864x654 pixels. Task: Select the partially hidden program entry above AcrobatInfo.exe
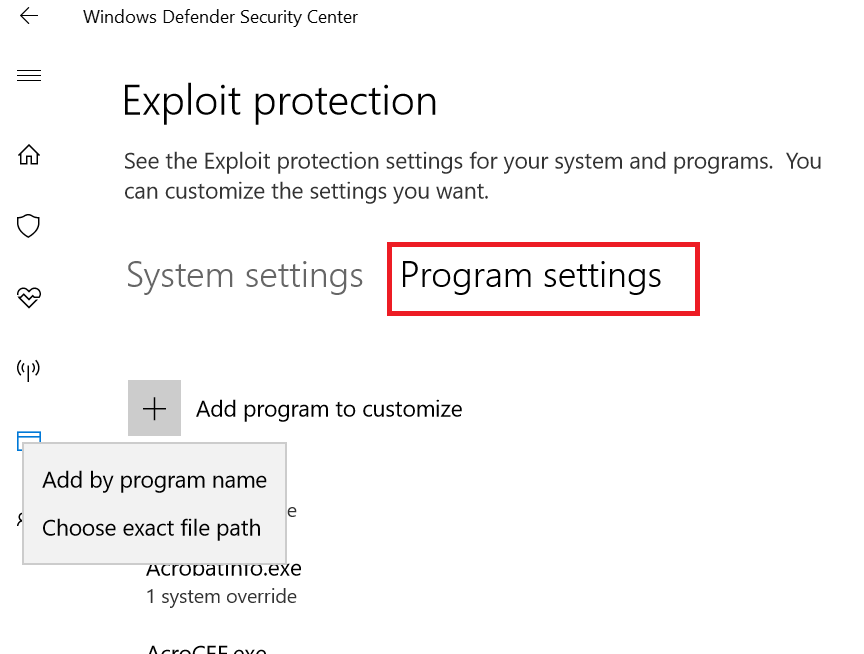click(x=293, y=510)
